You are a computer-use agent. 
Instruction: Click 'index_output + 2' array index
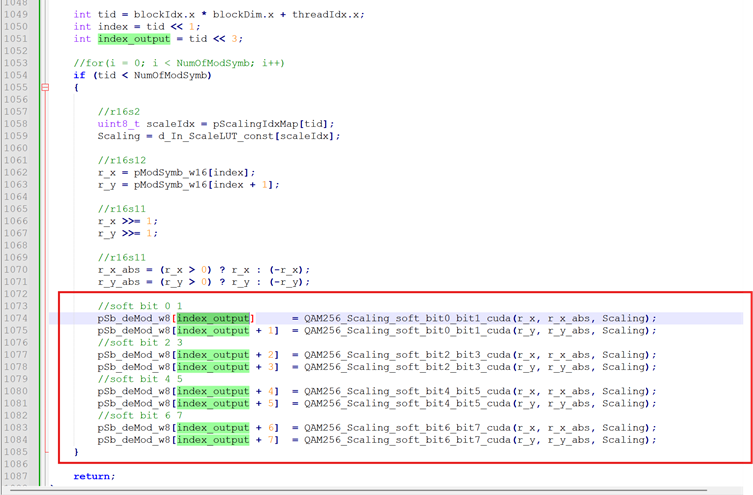point(225,355)
